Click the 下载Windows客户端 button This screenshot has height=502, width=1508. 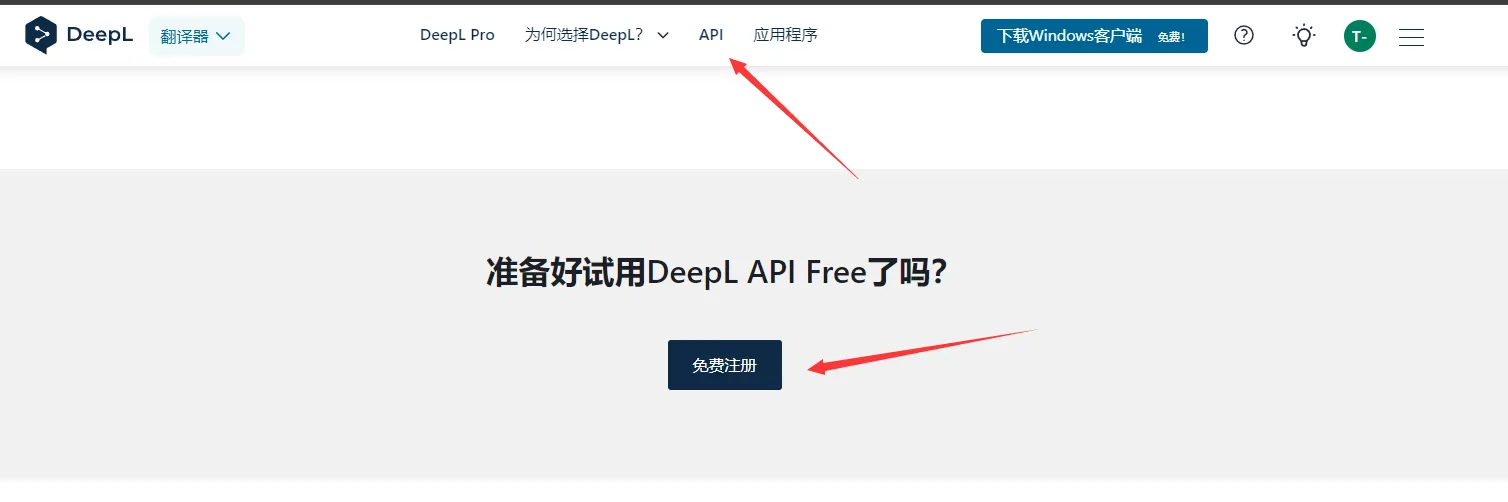coord(1070,36)
